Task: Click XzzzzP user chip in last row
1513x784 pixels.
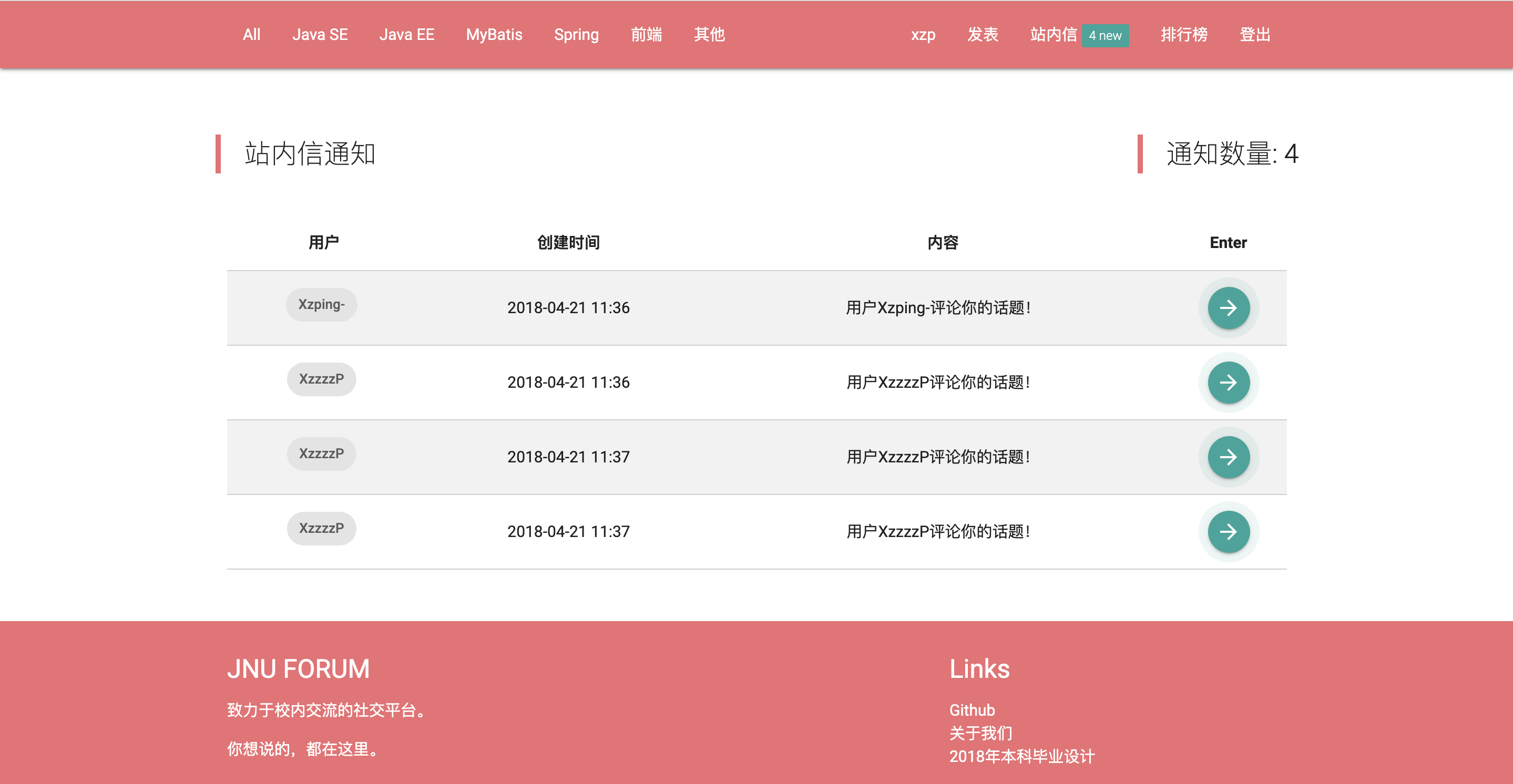Action: 321,528
